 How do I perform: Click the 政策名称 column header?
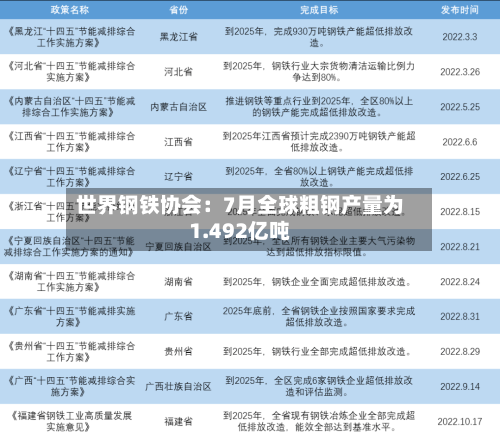[x=70, y=10]
